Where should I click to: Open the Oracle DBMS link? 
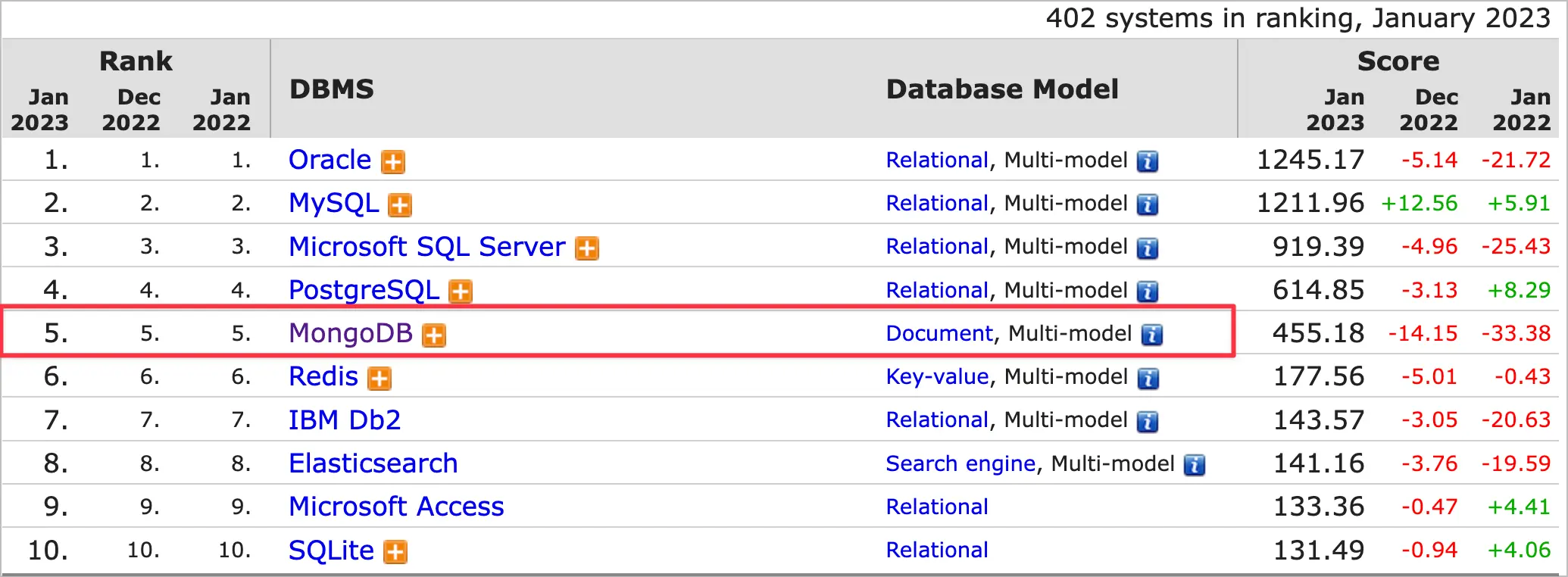(330, 160)
